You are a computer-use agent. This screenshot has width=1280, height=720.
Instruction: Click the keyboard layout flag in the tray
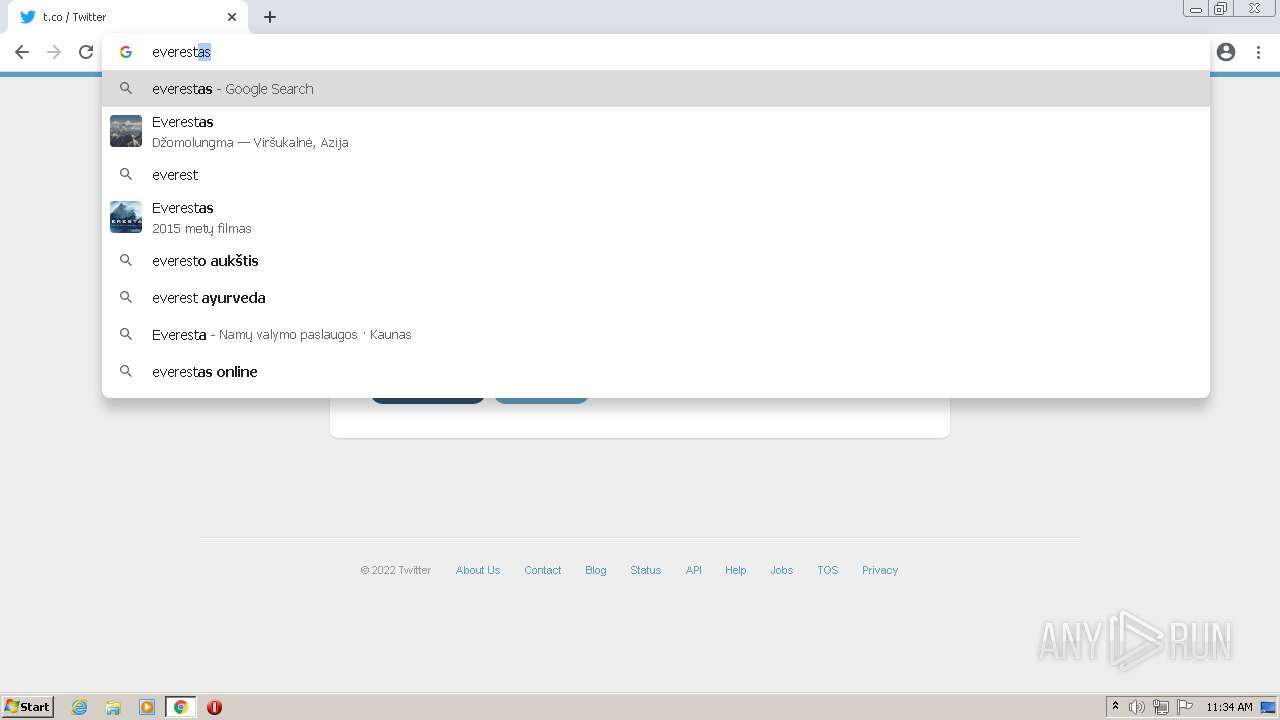coord(1186,707)
